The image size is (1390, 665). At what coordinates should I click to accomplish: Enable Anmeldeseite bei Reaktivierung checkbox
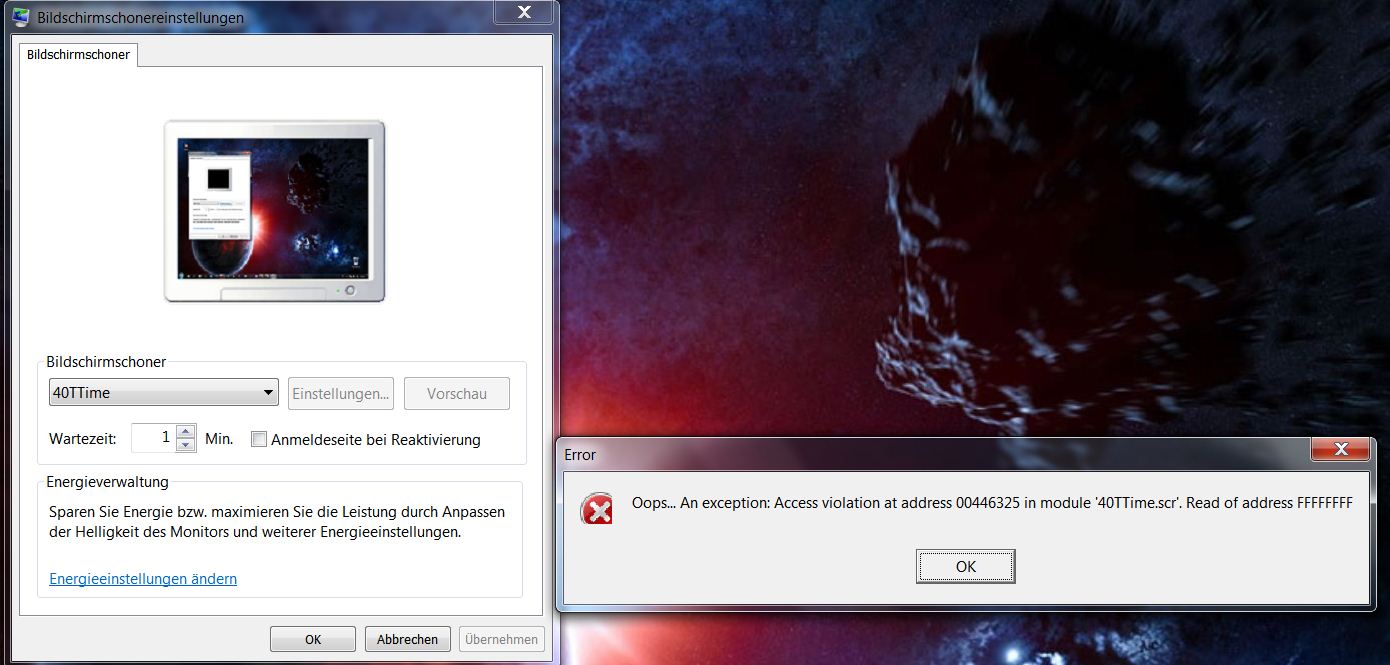pyautogui.click(x=259, y=439)
